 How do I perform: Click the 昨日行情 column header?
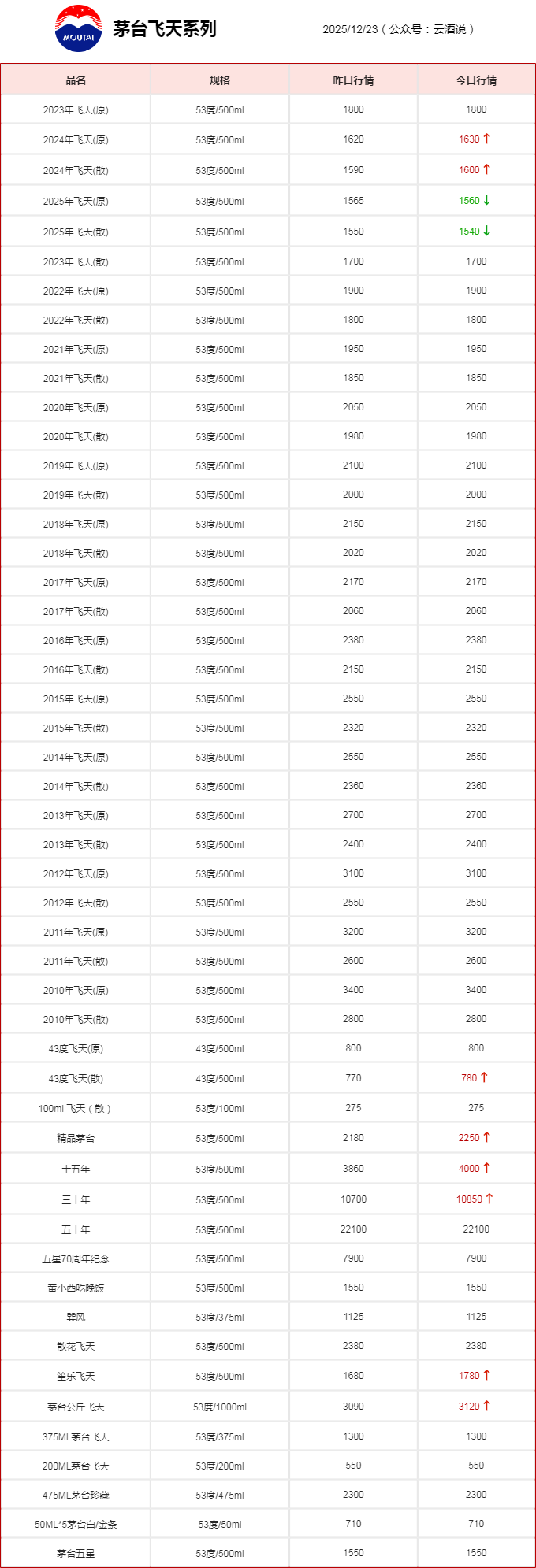[353, 80]
